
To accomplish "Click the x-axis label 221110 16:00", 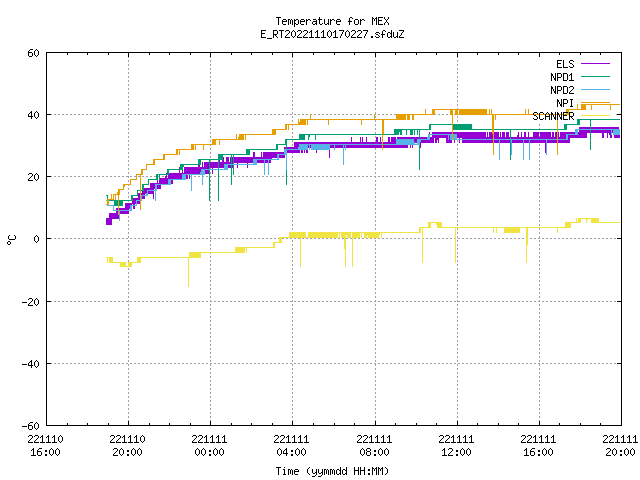I will (x=45, y=446).
